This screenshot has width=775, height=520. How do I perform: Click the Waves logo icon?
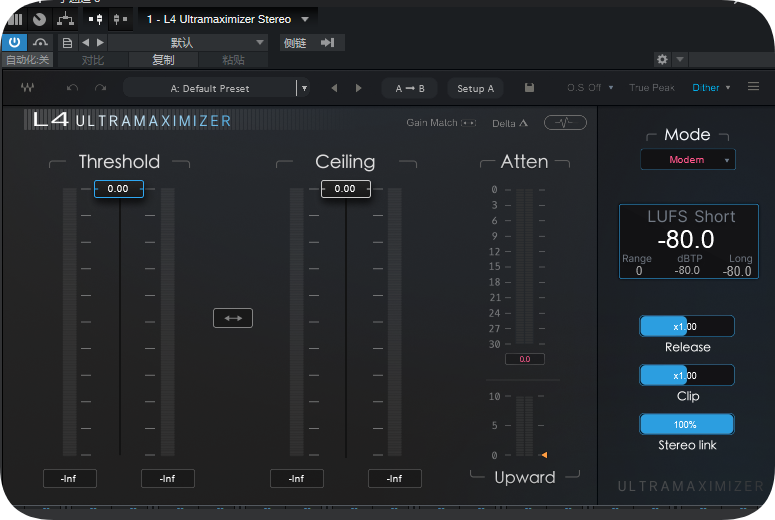point(27,88)
